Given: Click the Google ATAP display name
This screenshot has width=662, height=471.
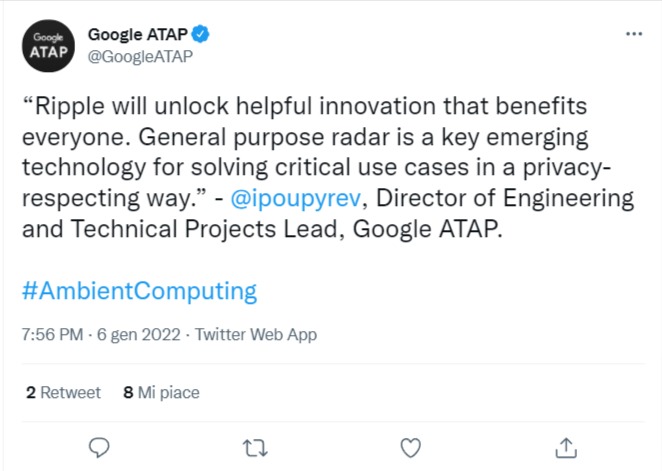Looking at the screenshot, I should coord(138,35).
